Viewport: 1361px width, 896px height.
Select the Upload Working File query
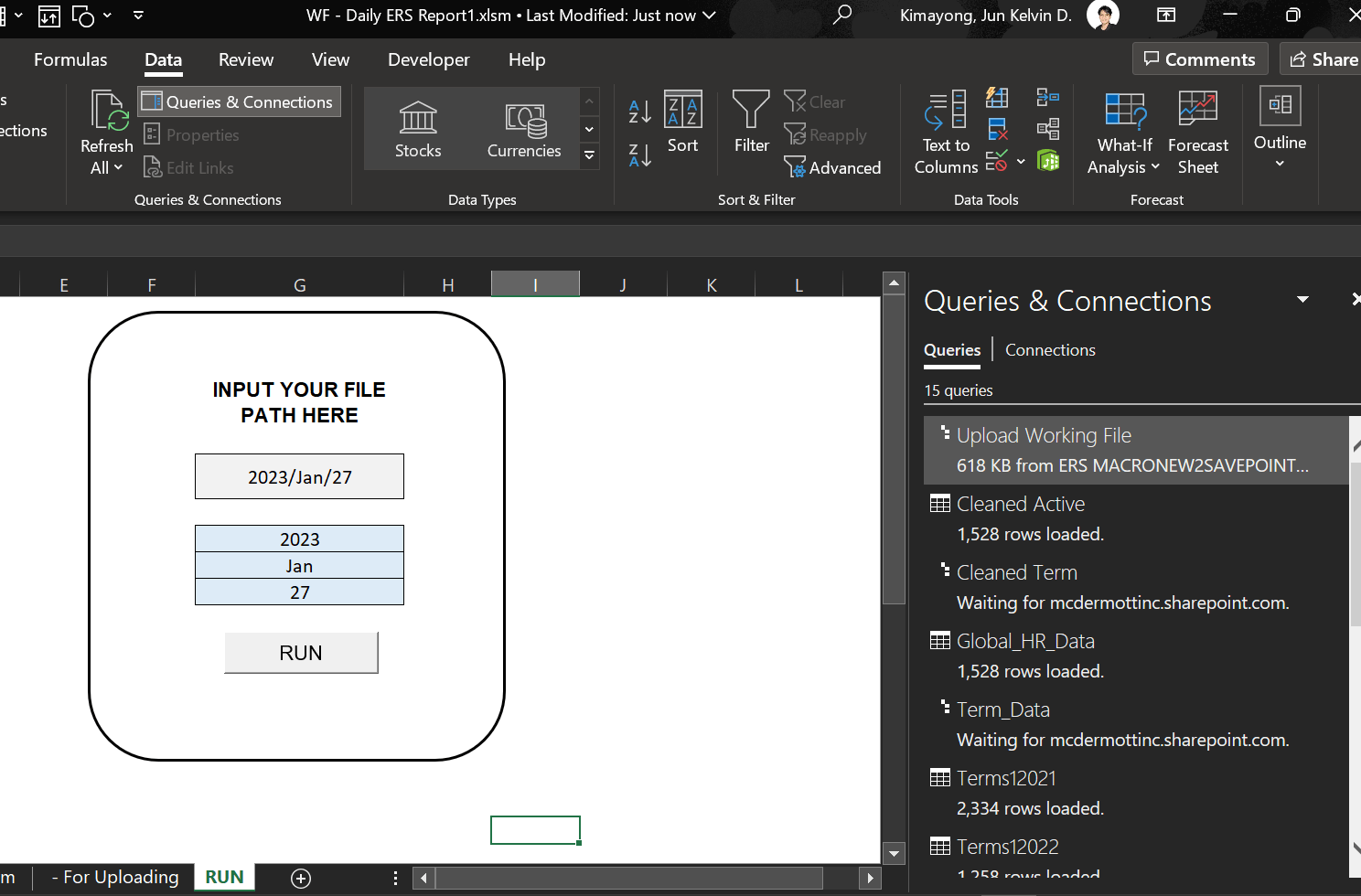[x=1136, y=450]
